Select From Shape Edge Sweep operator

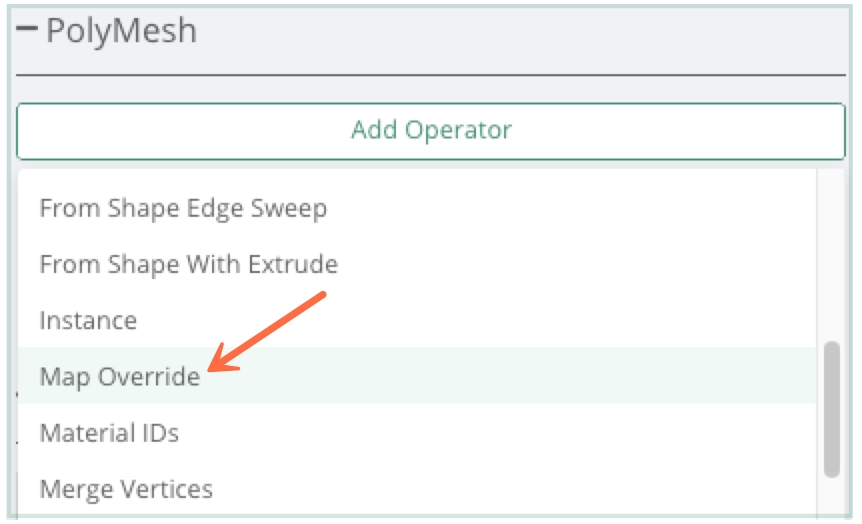tap(183, 209)
